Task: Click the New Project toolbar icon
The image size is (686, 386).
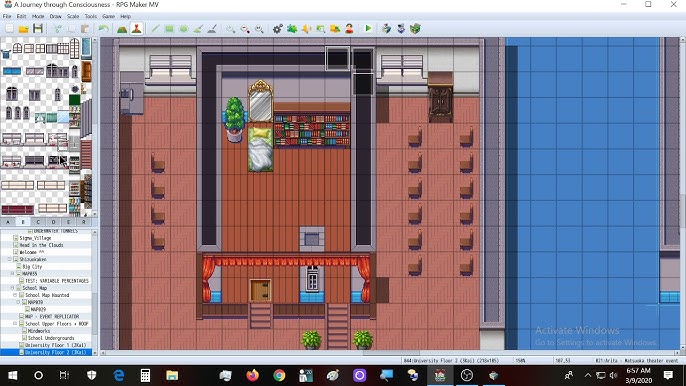Action: tap(9, 29)
